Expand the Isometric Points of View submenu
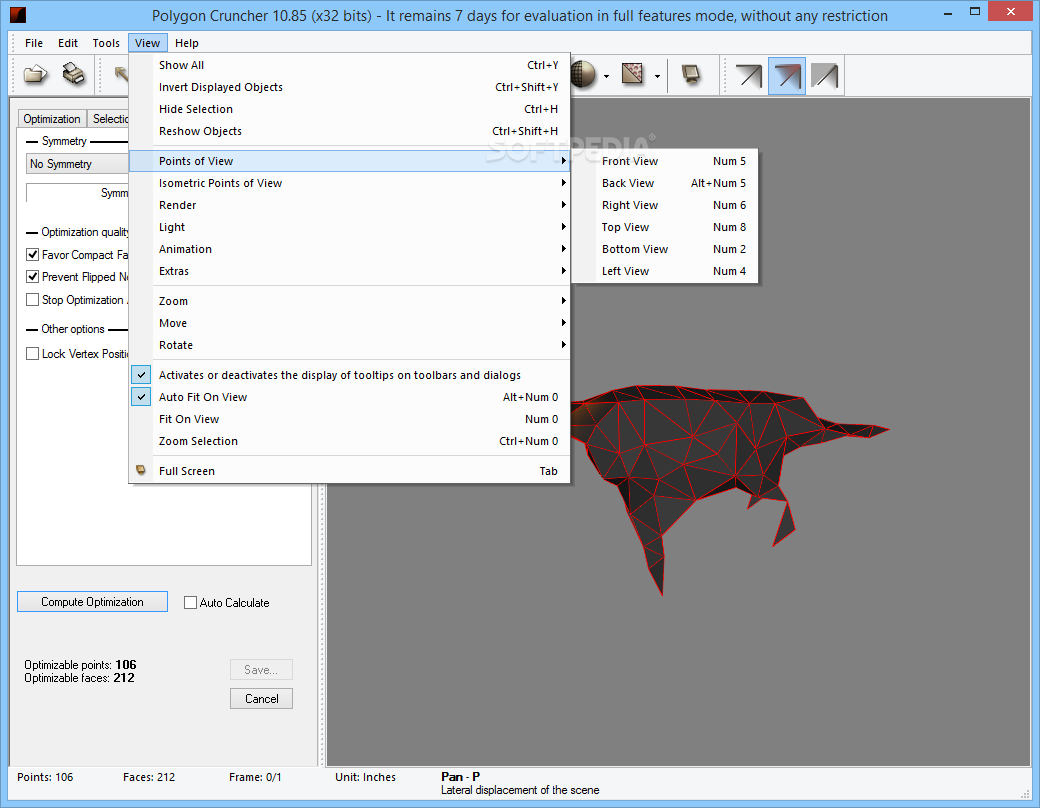Screen dimensions: 1040x808 click(x=350, y=183)
